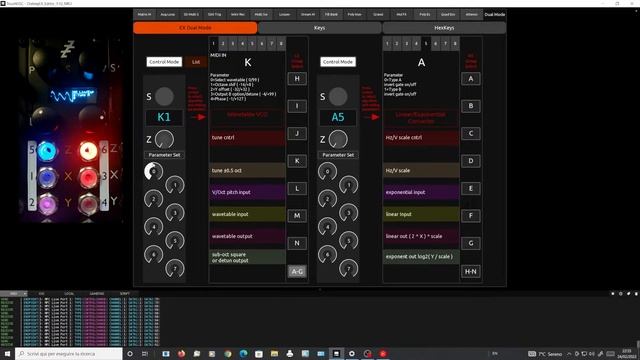The width and height of the screenshot is (640, 360).
Task: Click right panel parameter knob 4
Action: 327,227
